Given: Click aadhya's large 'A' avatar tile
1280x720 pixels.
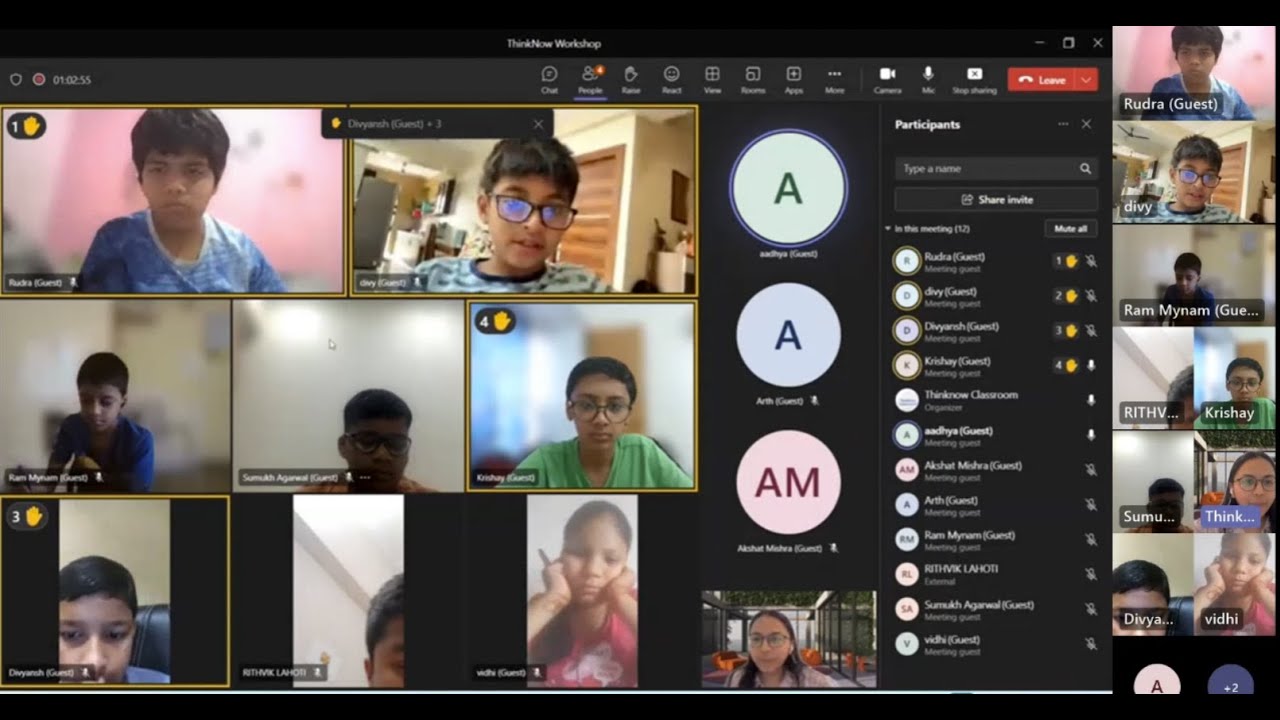Looking at the screenshot, I should (788, 188).
